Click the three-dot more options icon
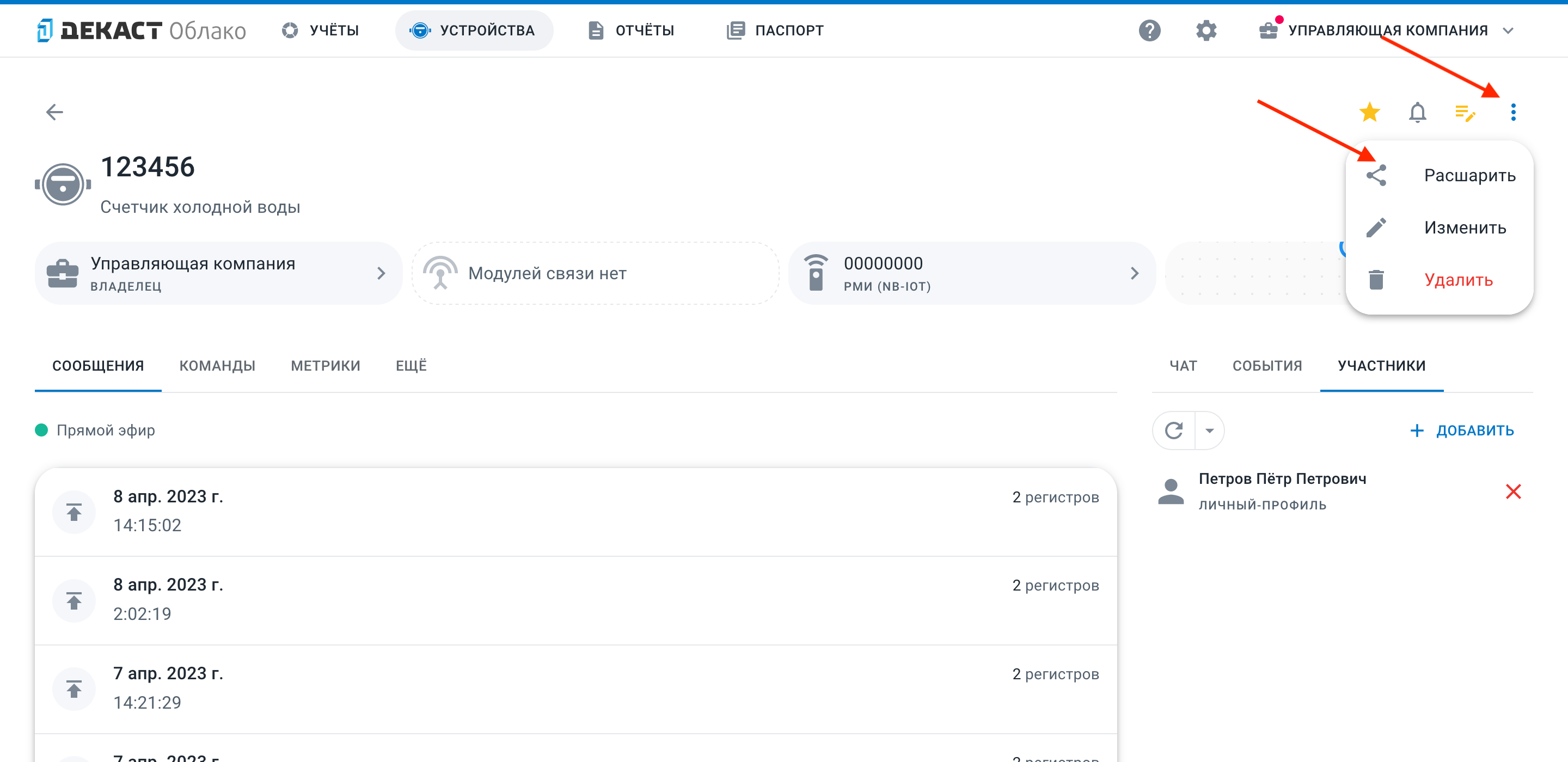The image size is (1568, 762). click(1513, 112)
